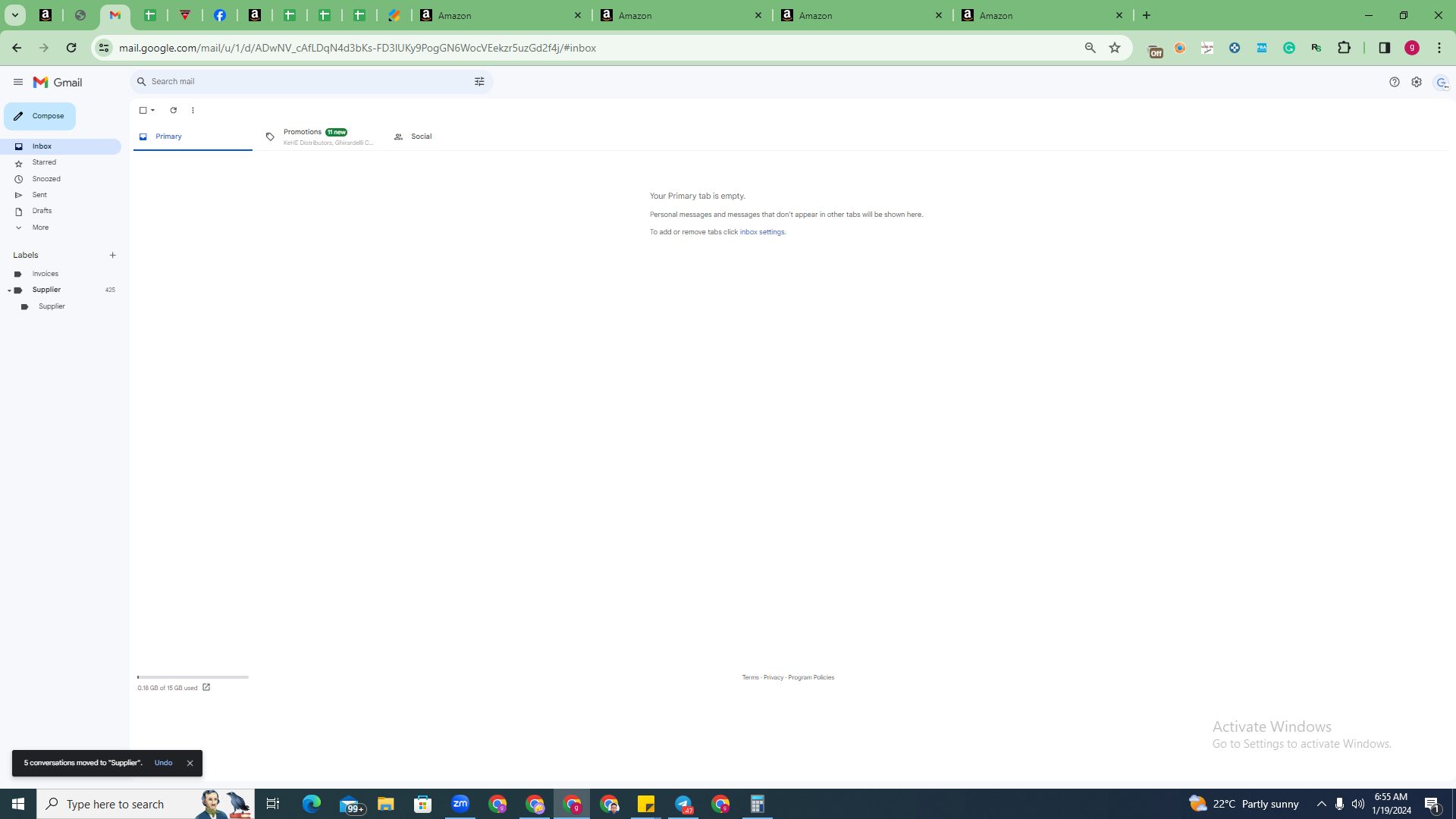
Task: Switch to the Promotions tab
Action: pos(320,136)
